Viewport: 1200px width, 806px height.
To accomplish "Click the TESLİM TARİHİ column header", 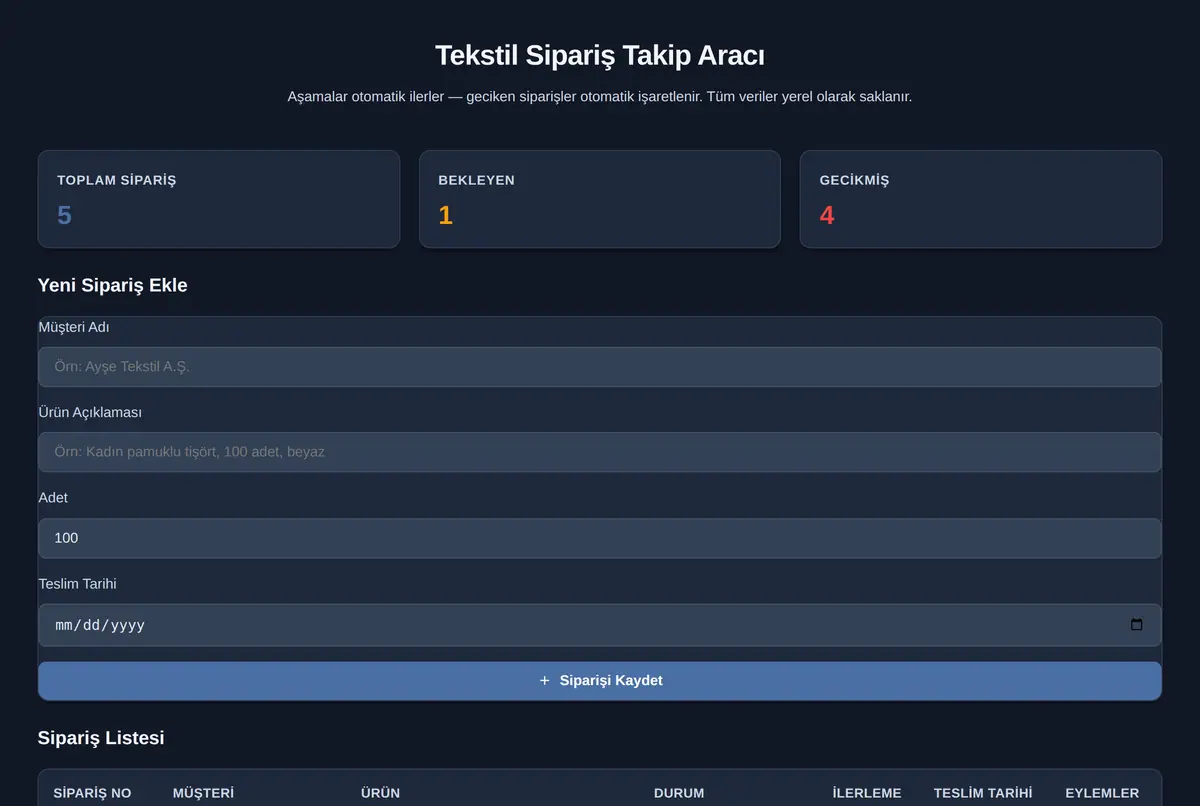I will [x=983, y=793].
